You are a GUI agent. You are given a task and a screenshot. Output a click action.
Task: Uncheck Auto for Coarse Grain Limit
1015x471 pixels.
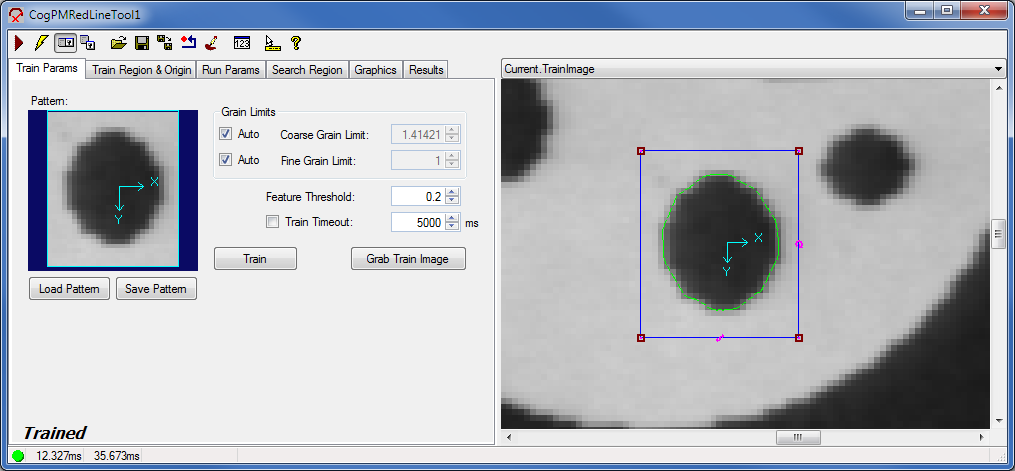pos(226,134)
